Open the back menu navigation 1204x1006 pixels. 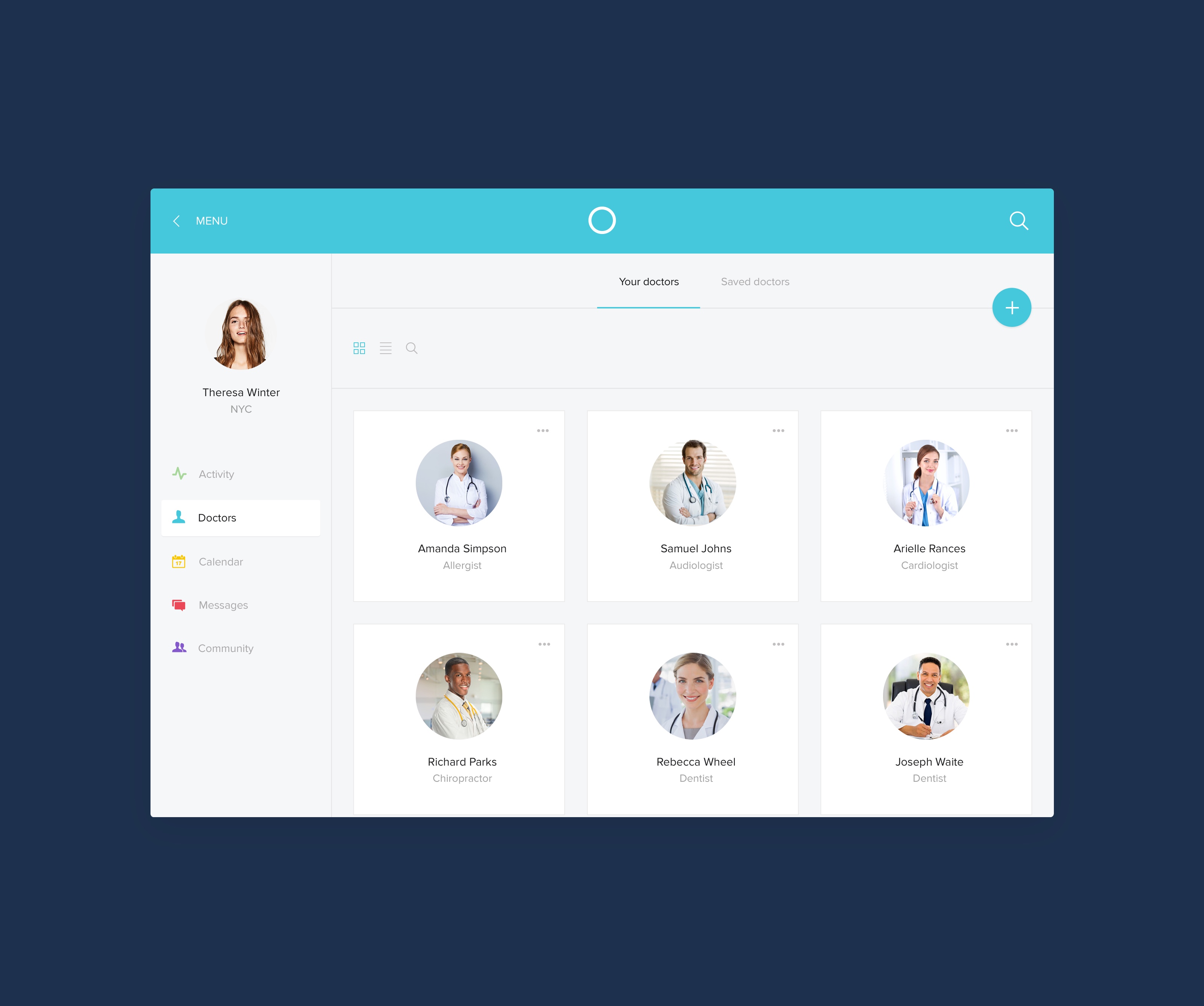(x=177, y=221)
